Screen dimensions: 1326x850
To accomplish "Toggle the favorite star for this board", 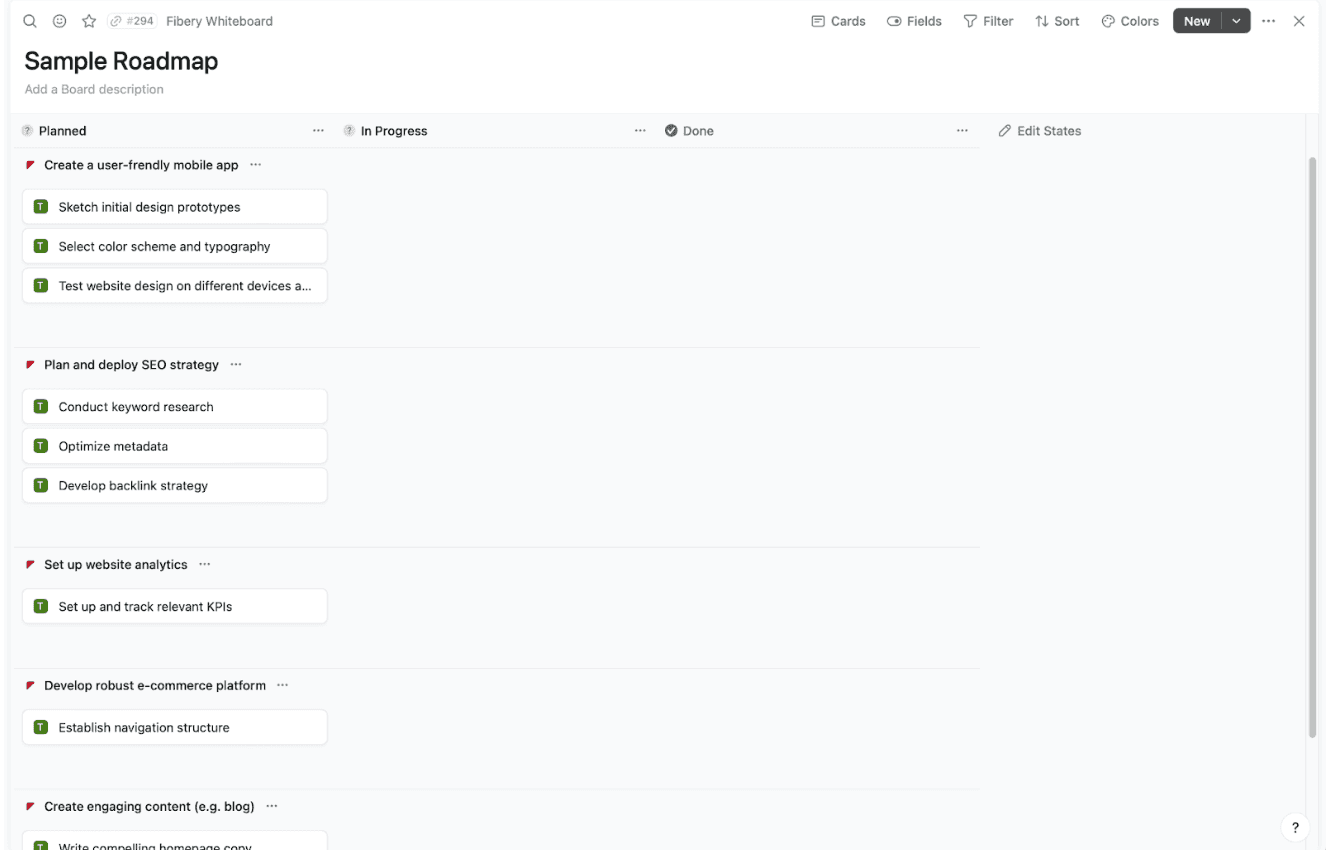I will pyautogui.click(x=88, y=20).
